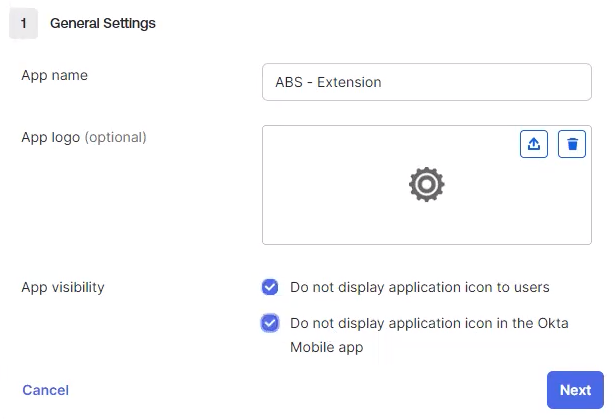The height and width of the screenshot is (419, 615).
Task: Click the bottom edge area of the logo preview box
Action: tap(427, 236)
